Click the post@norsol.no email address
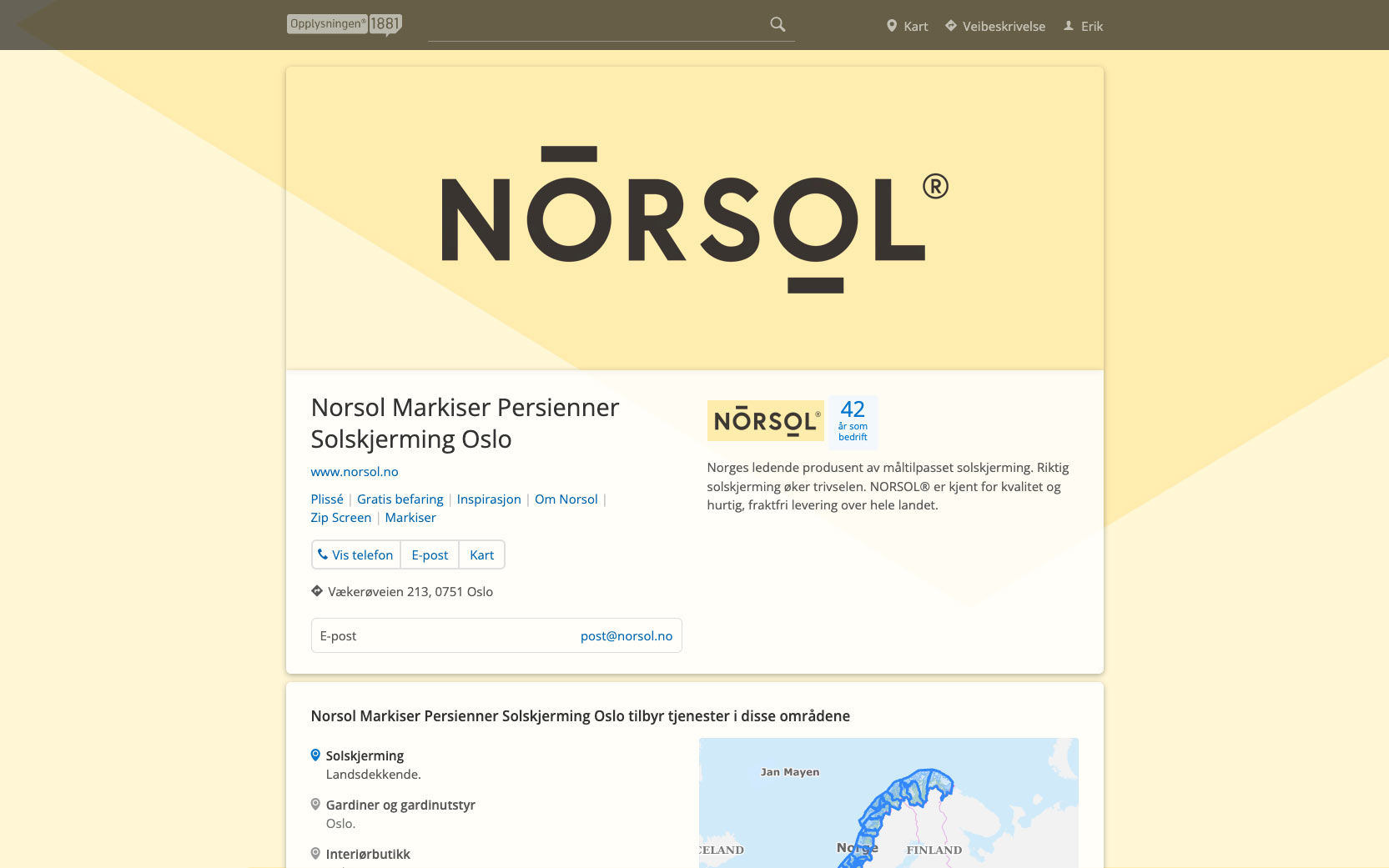Screen dimensions: 1389x868 point(626,636)
